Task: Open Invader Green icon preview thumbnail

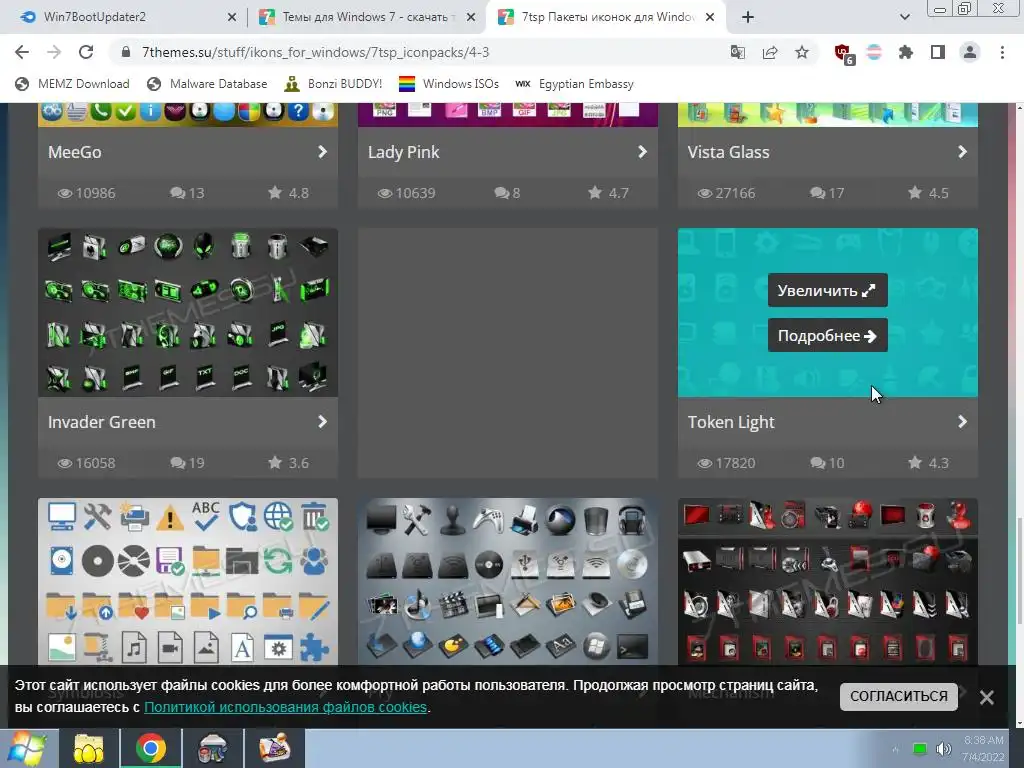Action: [x=188, y=312]
